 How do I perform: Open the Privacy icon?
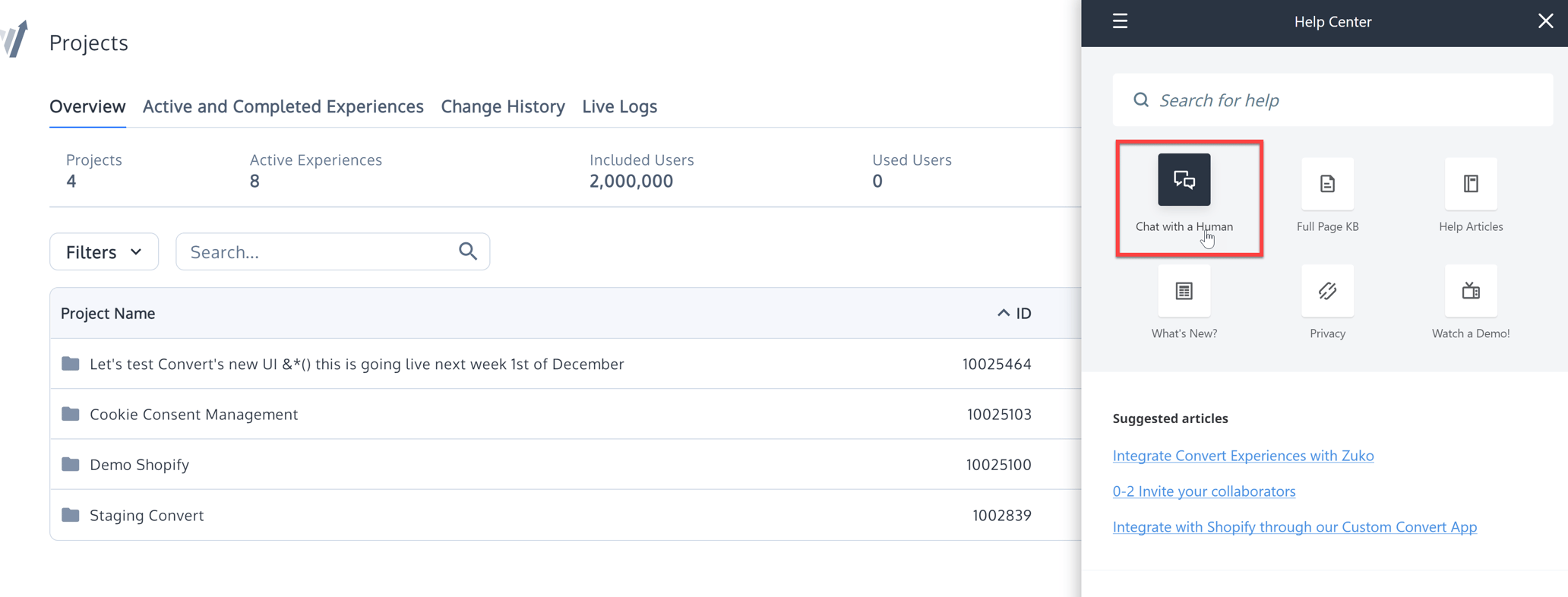1327,291
